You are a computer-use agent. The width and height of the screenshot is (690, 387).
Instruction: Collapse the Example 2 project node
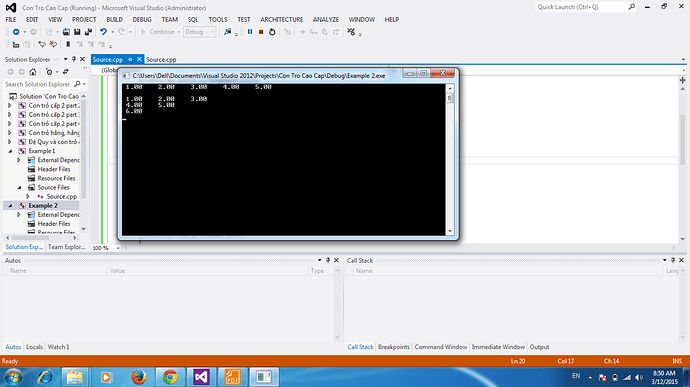[x=11, y=206]
